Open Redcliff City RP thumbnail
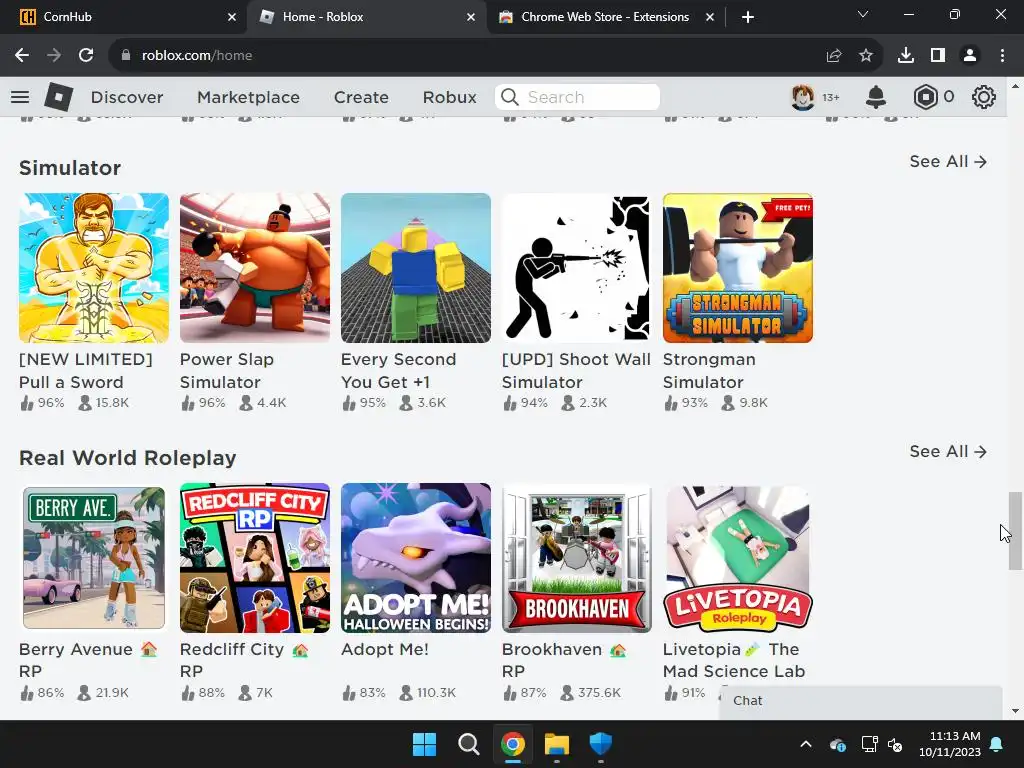This screenshot has width=1024, height=768. [255, 558]
